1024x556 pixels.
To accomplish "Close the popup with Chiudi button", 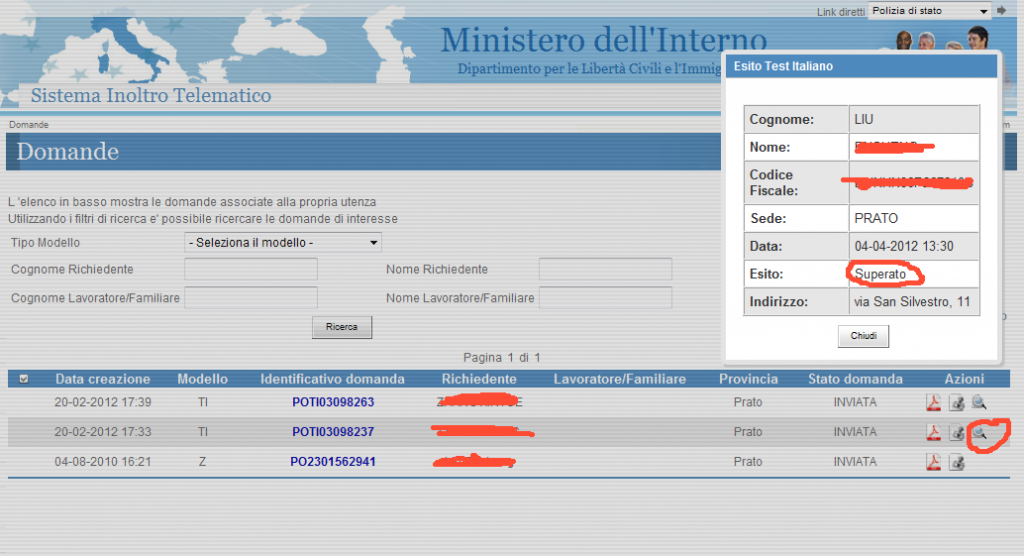I will 863,336.
